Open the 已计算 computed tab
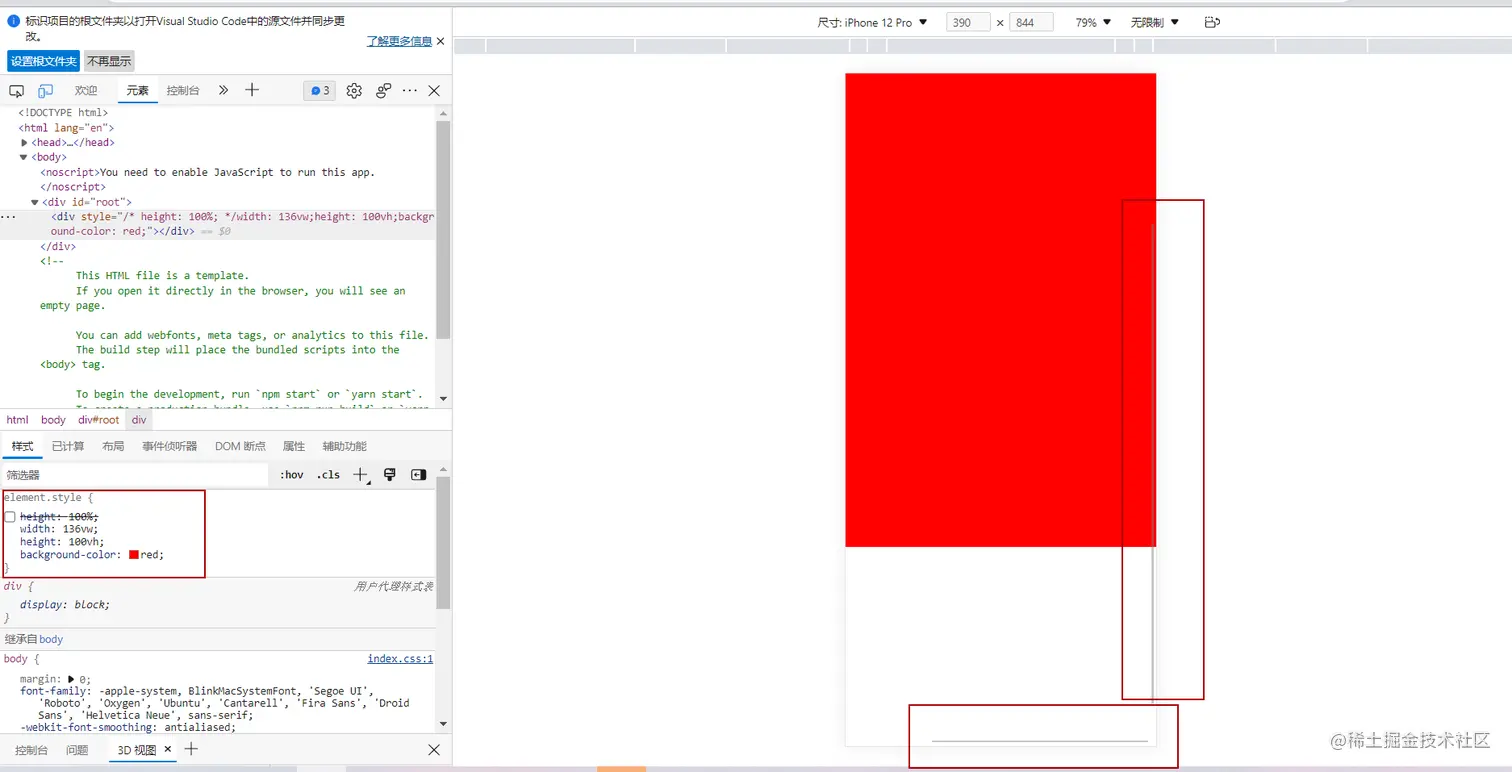The width and height of the screenshot is (1512, 772). (68, 446)
